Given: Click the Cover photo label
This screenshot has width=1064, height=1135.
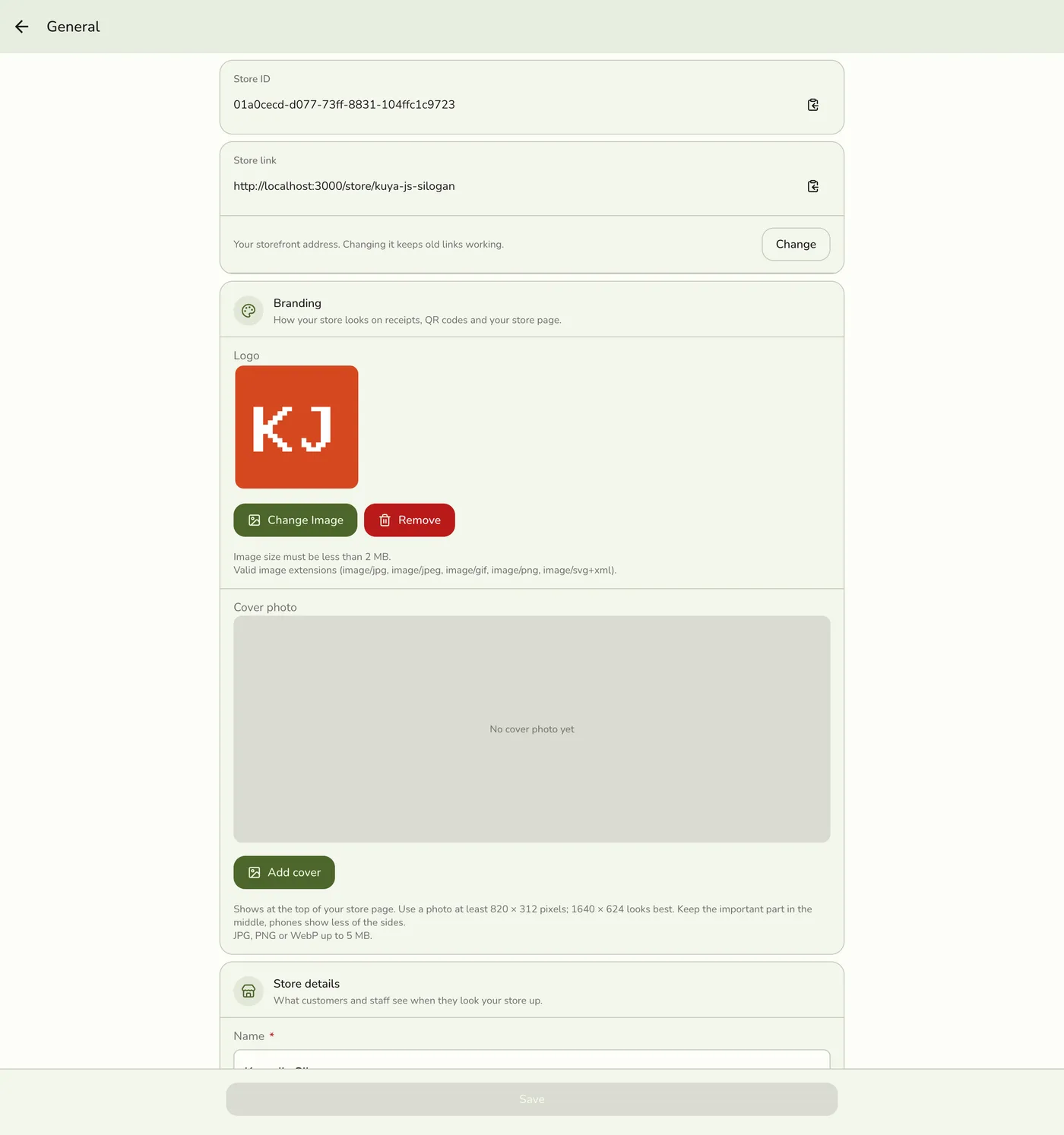Looking at the screenshot, I should 265,608.
